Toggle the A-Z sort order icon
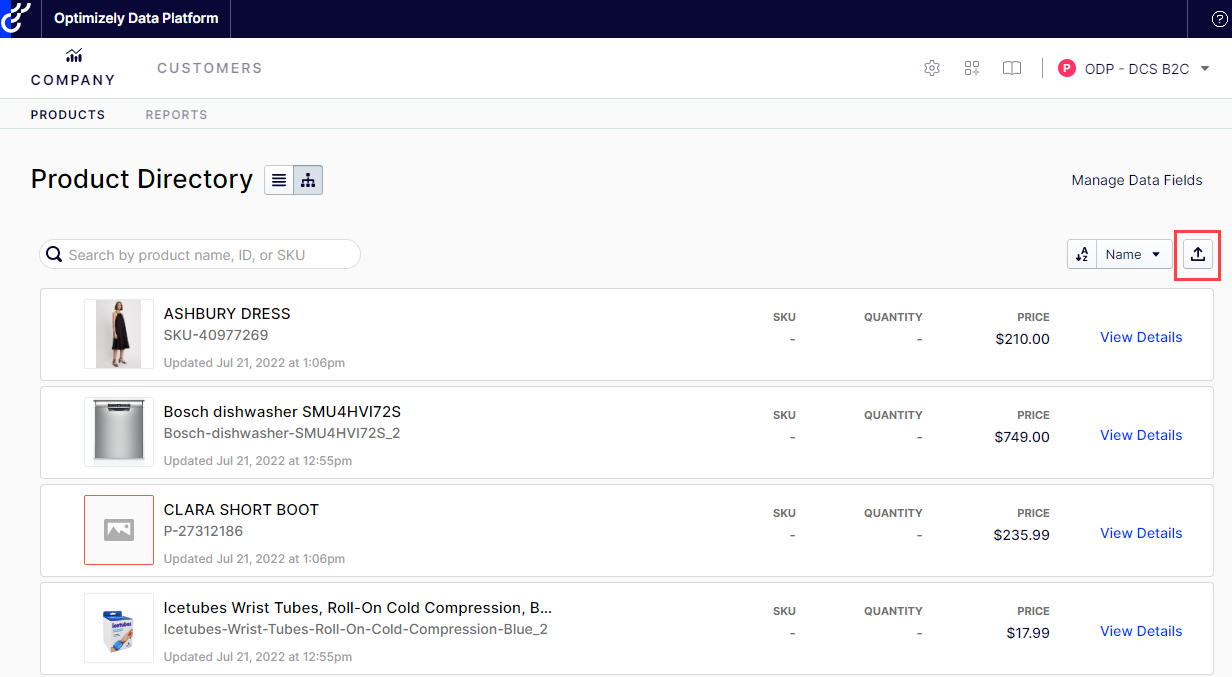Image resolution: width=1232 pixels, height=677 pixels. click(1082, 255)
